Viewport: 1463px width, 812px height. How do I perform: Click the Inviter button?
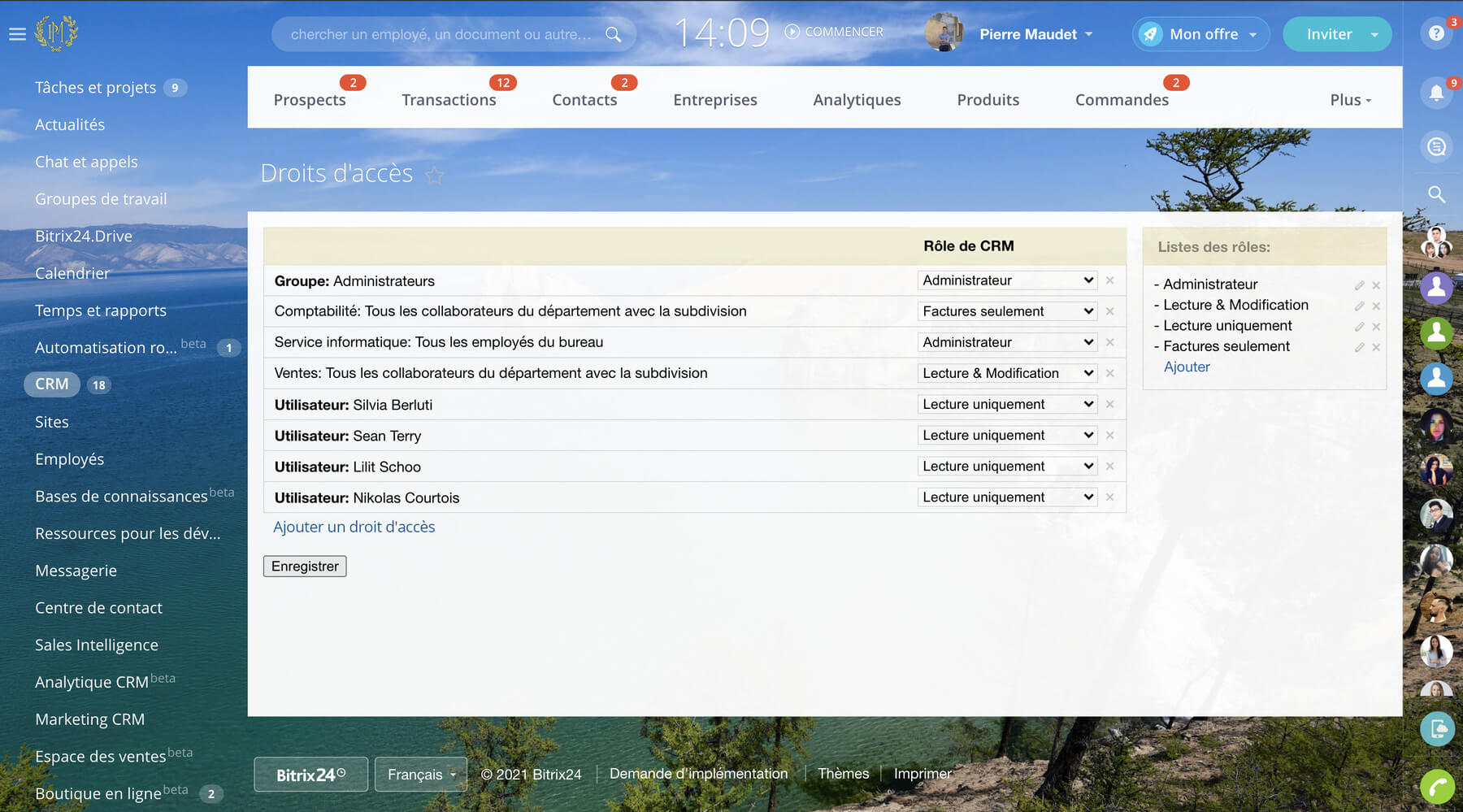(1337, 34)
